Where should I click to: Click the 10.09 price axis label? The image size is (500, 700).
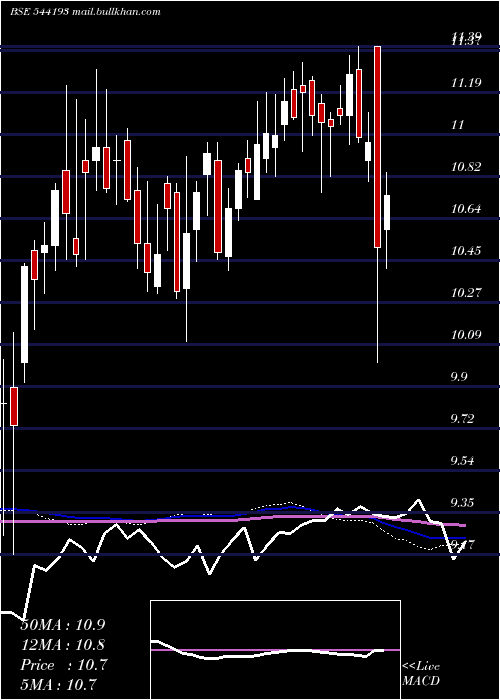466,334
